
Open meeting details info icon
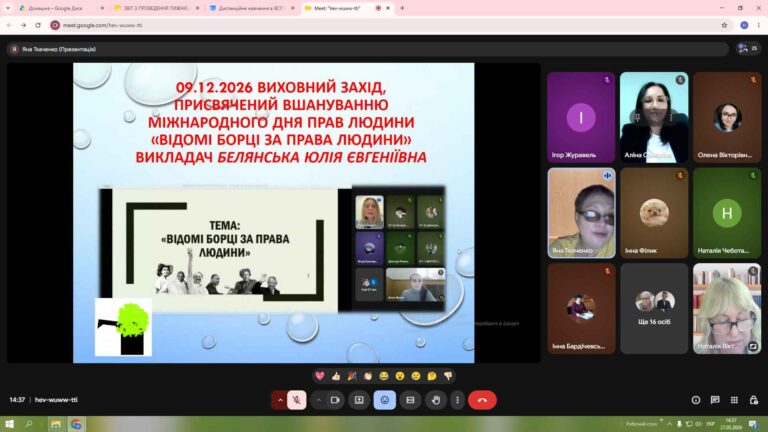click(x=696, y=400)
